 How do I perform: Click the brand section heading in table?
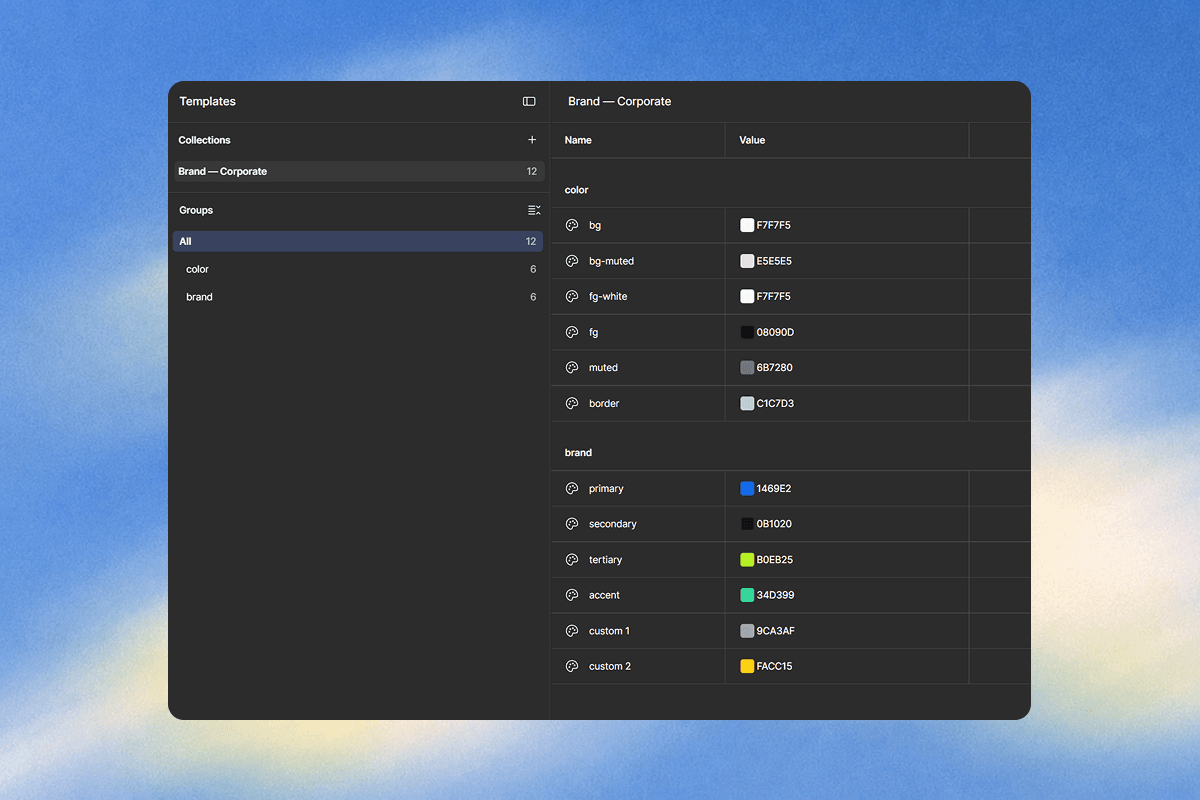point(578,453)
